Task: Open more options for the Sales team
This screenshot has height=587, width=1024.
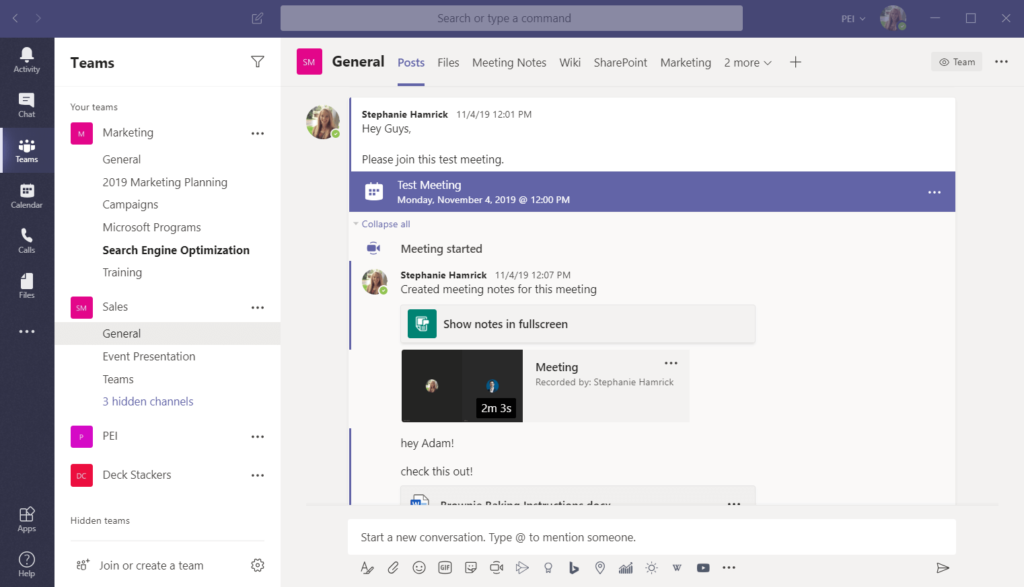Action: point(257,308)
